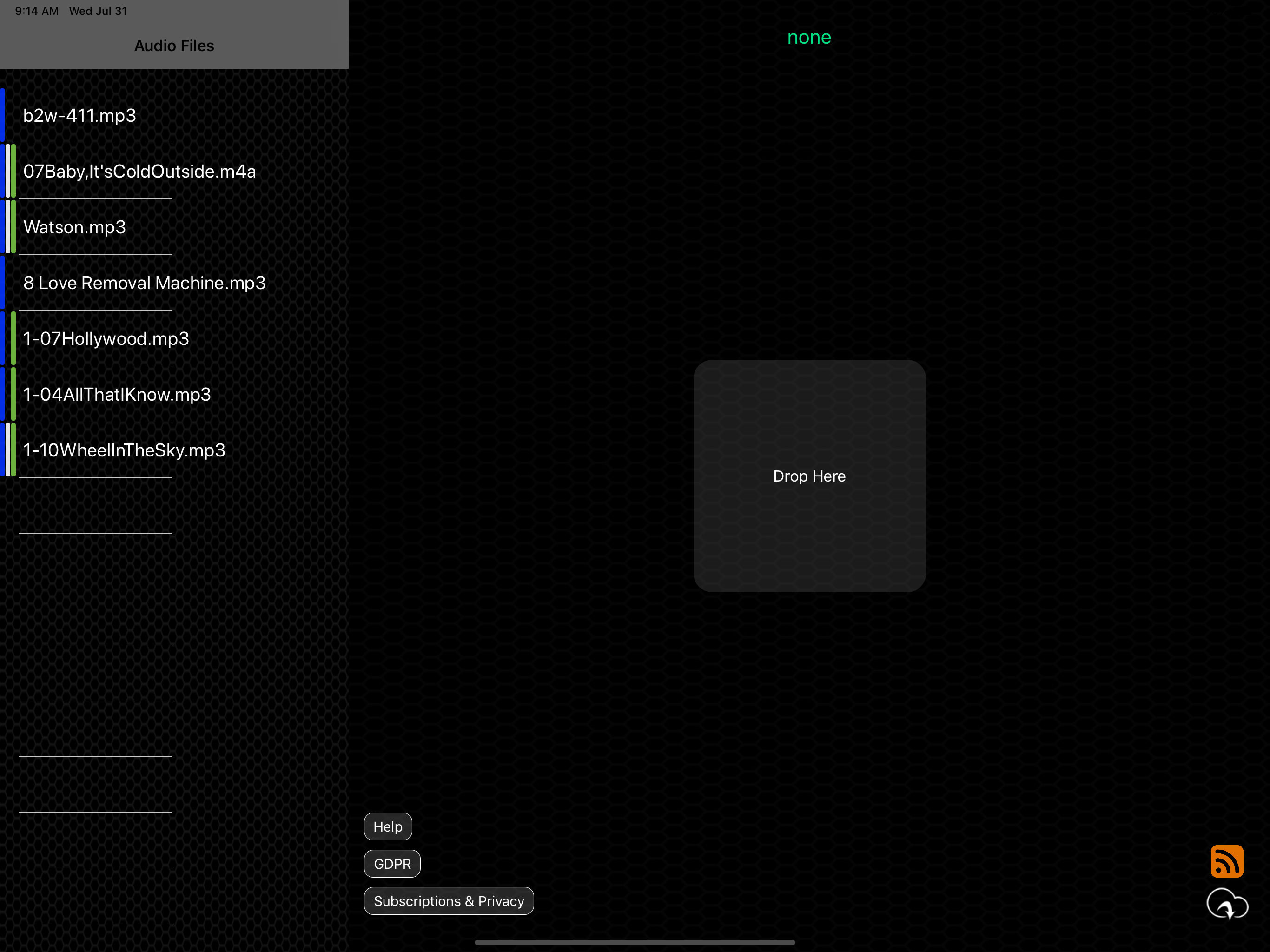Select 1-04AllThatIKnow.mp3 file
The height and width of the screenshot is (952, 1270).
[174, 394]
